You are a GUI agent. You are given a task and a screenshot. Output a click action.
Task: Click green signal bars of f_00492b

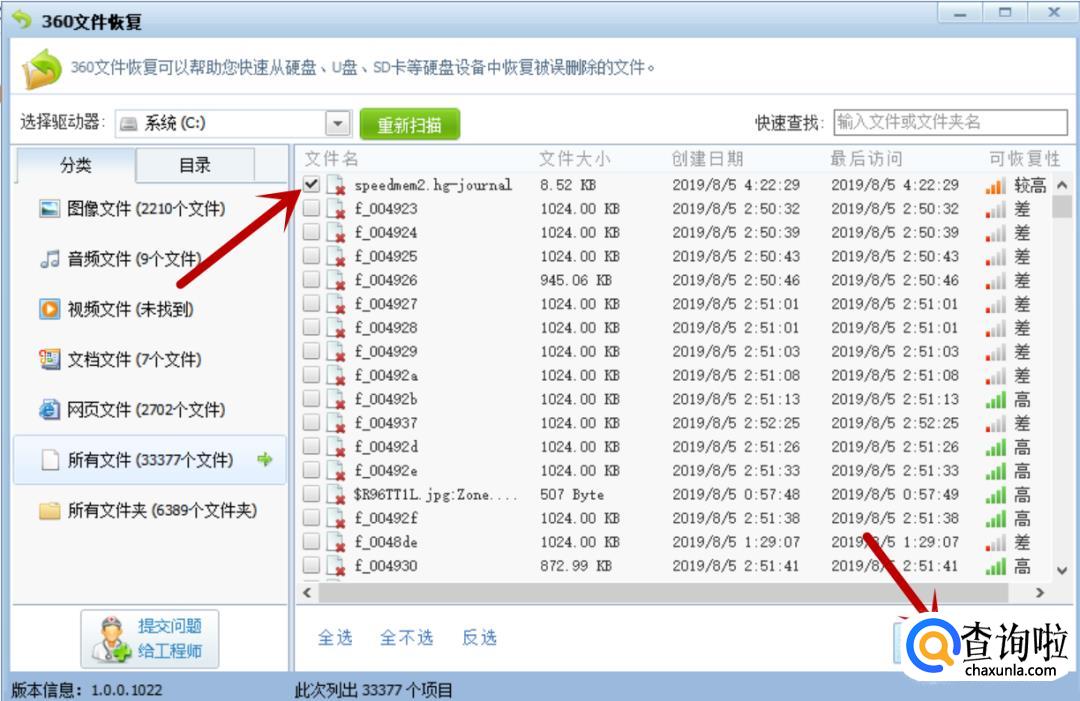click(x=995, y=400)
